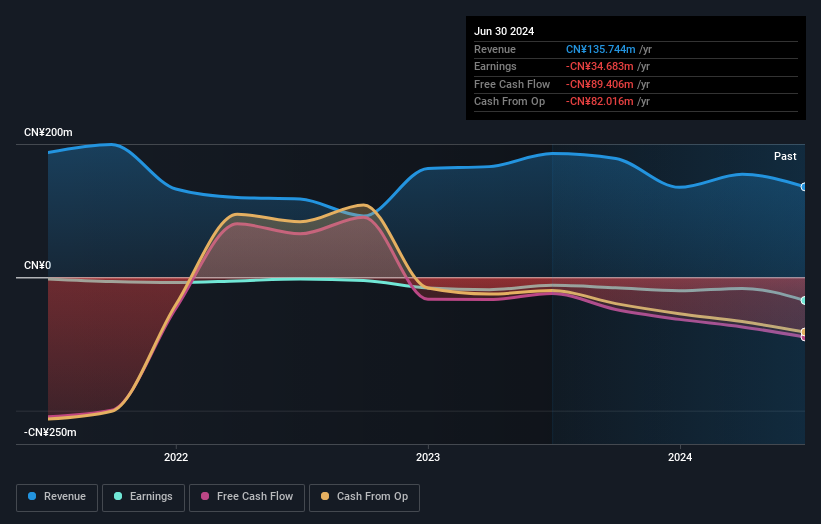Screen dimensions: 821x524
Task: Click the CN¥200m y-axis label
Action: pyautogui.click(x=48, y=132)
